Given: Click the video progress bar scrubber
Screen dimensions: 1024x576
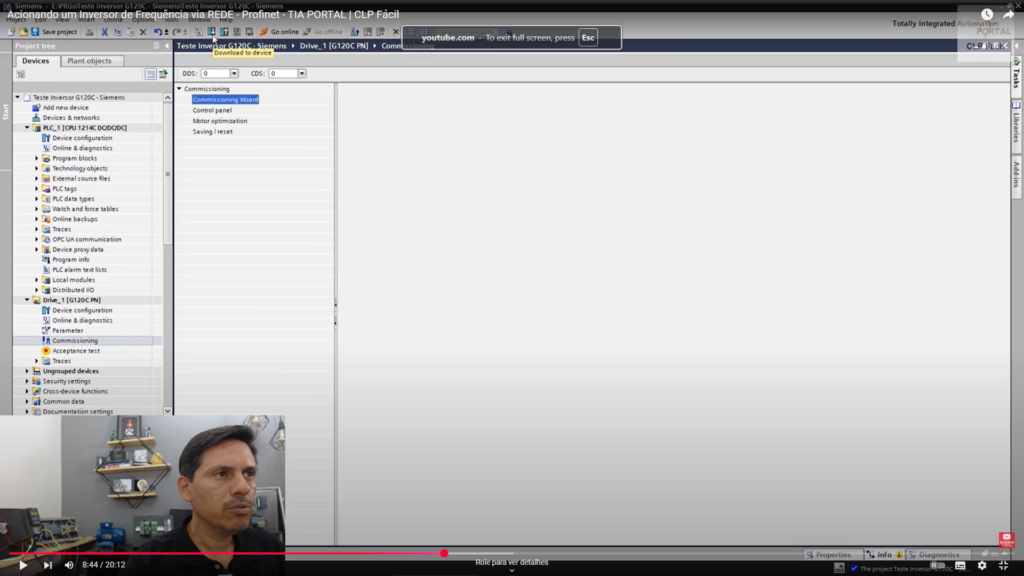Looking at the screenshot, I should [444, 554].
